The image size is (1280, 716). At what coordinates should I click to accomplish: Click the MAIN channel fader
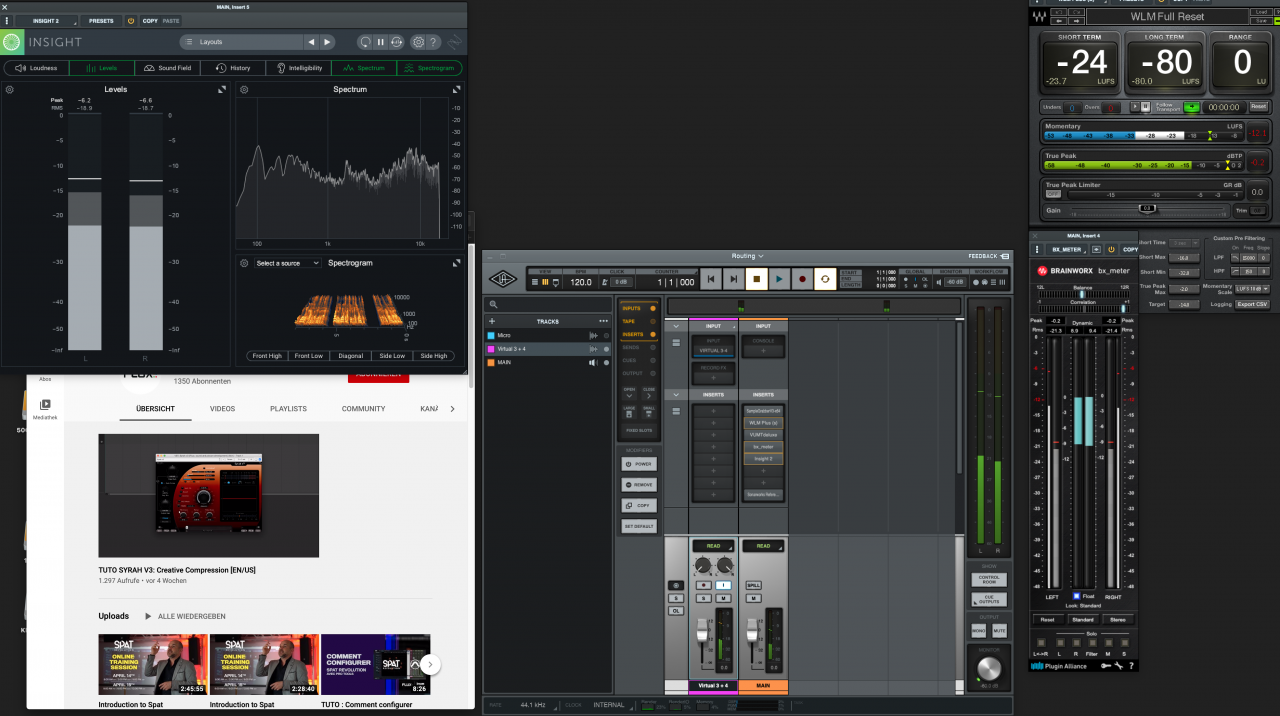click(x=753, y=630)
